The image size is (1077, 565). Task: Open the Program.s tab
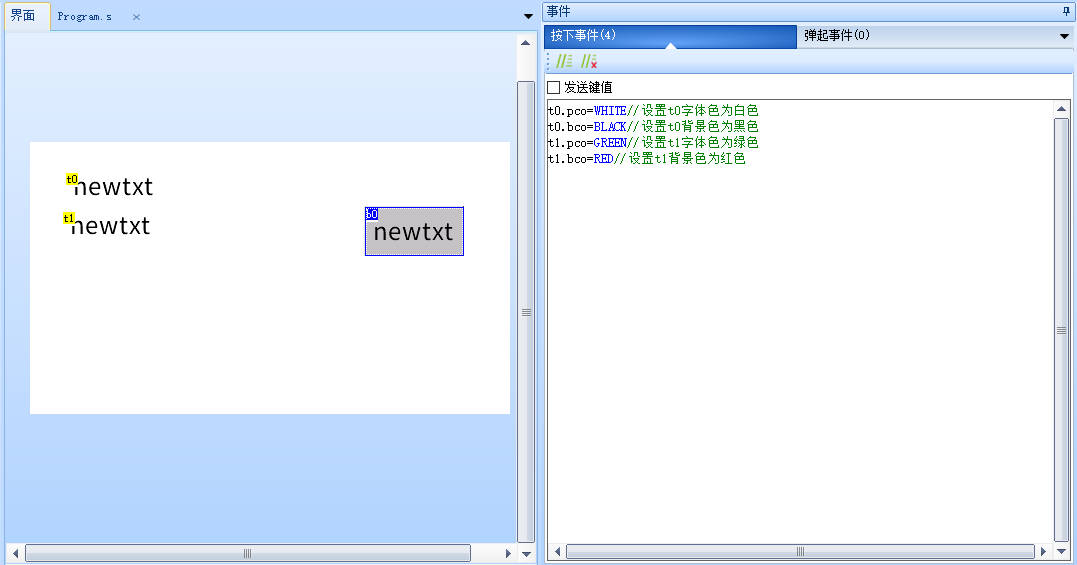tap(85, 17)
